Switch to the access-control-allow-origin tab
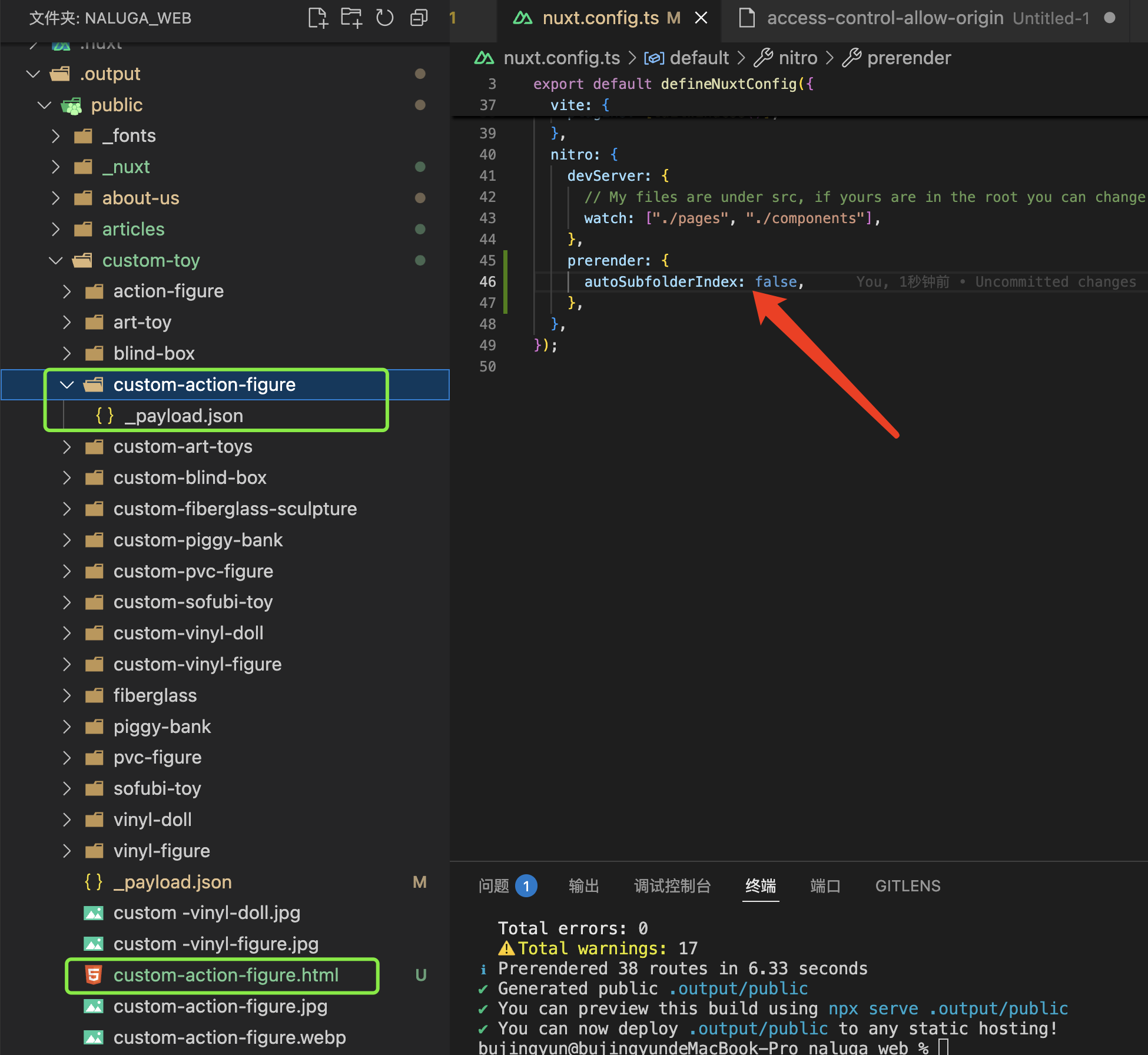This screenshot has height=1055, width=1148. [x=884, y=18]
